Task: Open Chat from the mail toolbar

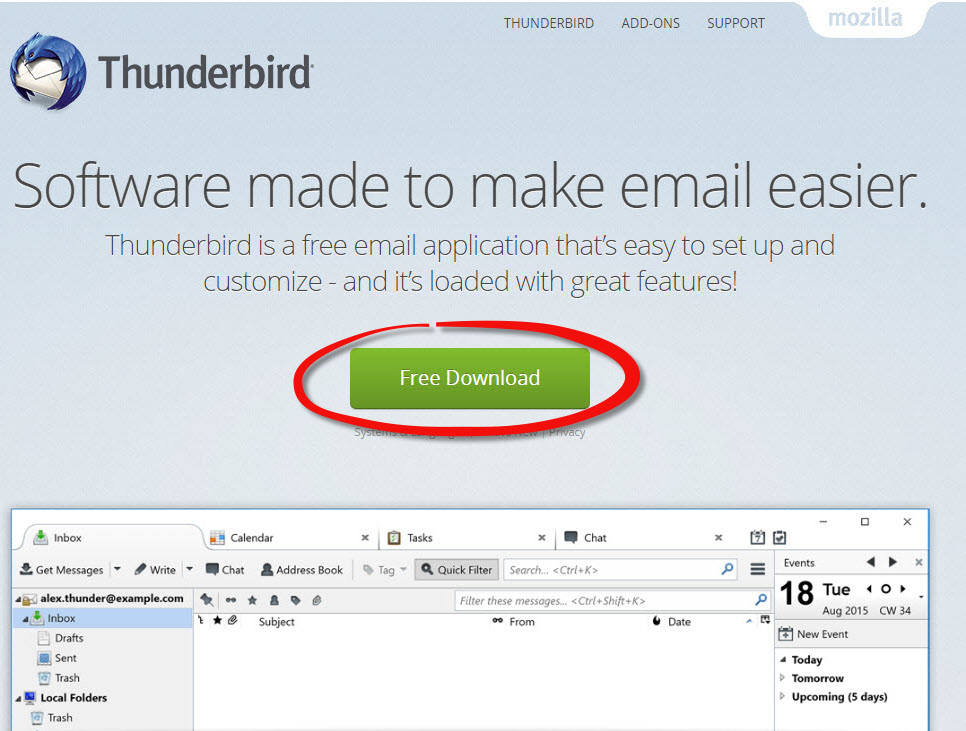Action: (225, 570)
